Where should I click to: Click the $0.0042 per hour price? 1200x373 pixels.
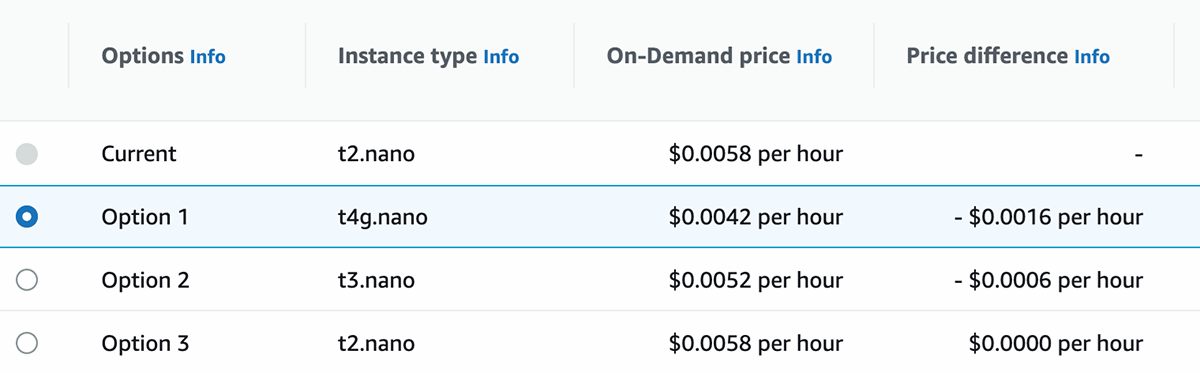755,217
